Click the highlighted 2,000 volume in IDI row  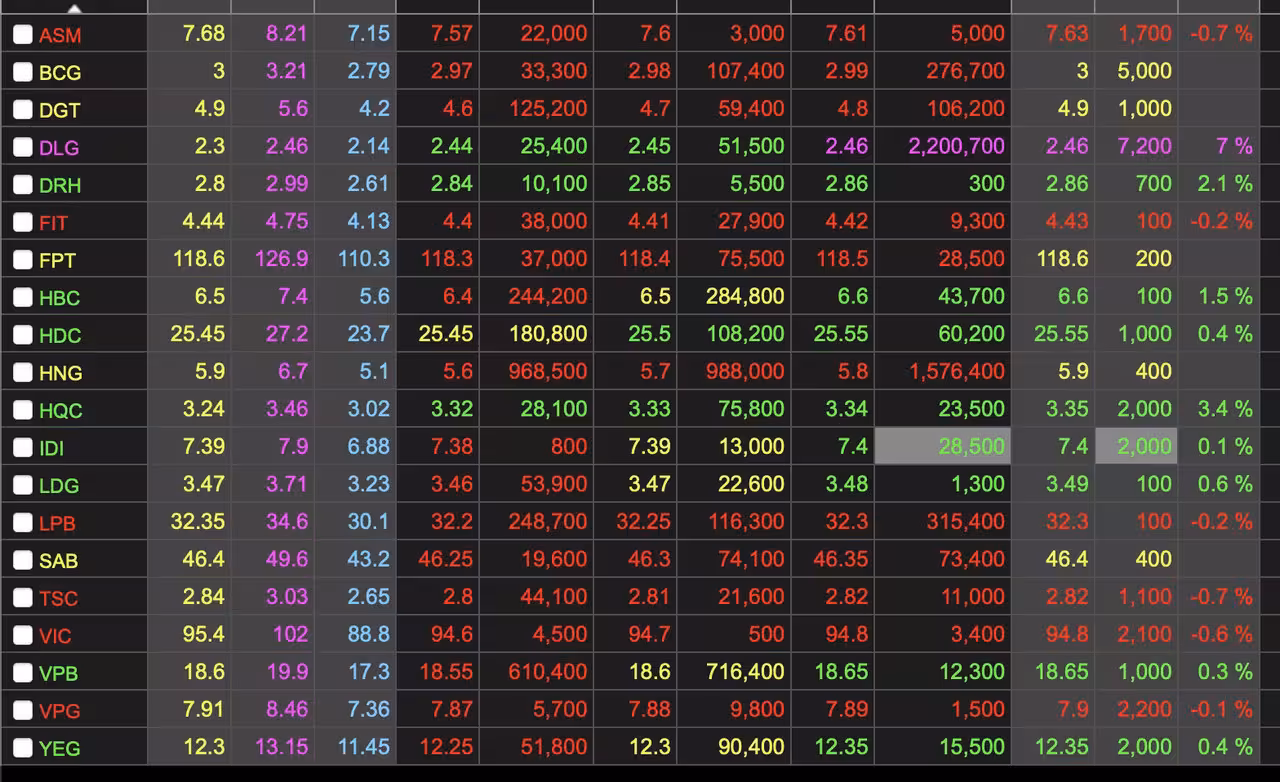[x=1136, y=446]
